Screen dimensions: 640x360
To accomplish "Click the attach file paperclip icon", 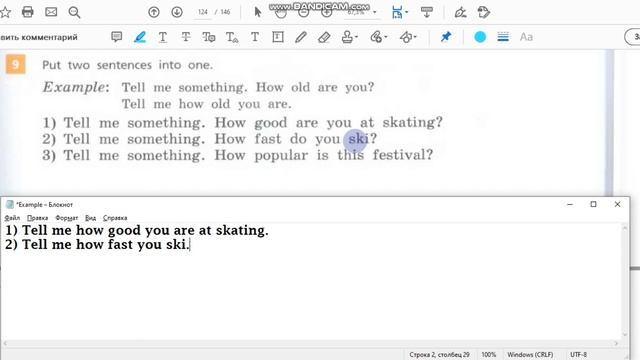I will [376, 37].
